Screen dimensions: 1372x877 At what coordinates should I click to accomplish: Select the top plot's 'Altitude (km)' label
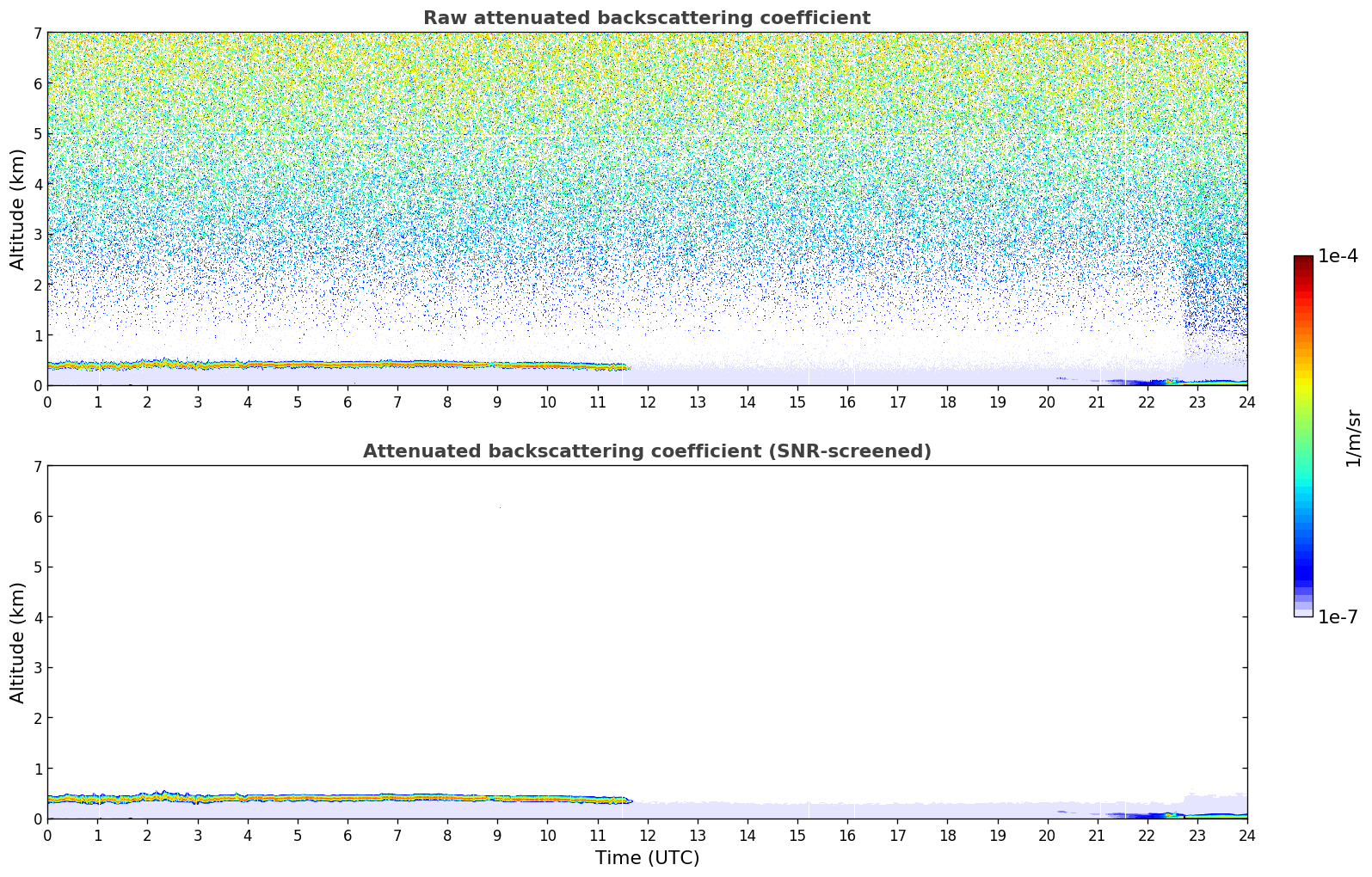[x=18, y=209]
